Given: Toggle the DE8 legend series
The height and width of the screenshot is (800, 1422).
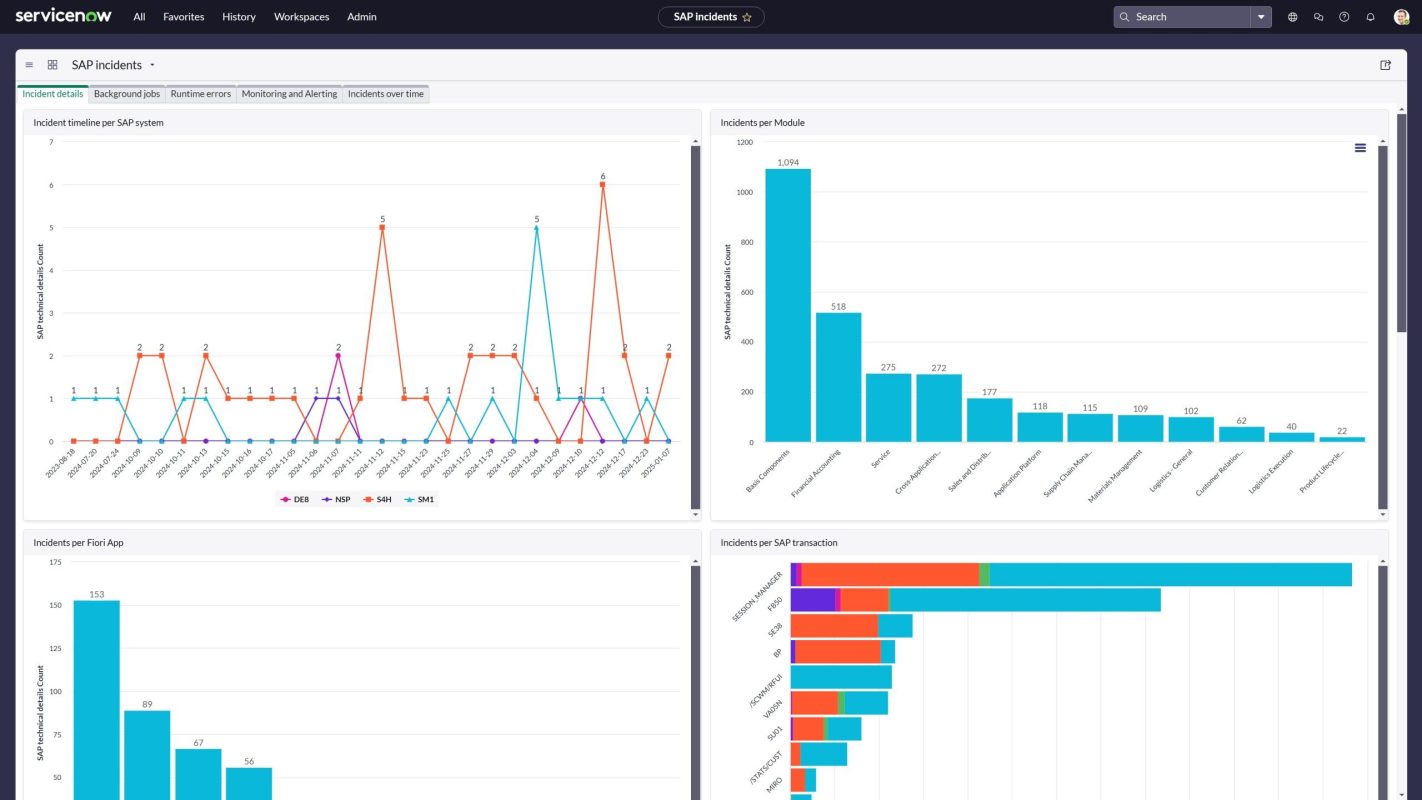Looking at the screenshot, I should (295, 499).
